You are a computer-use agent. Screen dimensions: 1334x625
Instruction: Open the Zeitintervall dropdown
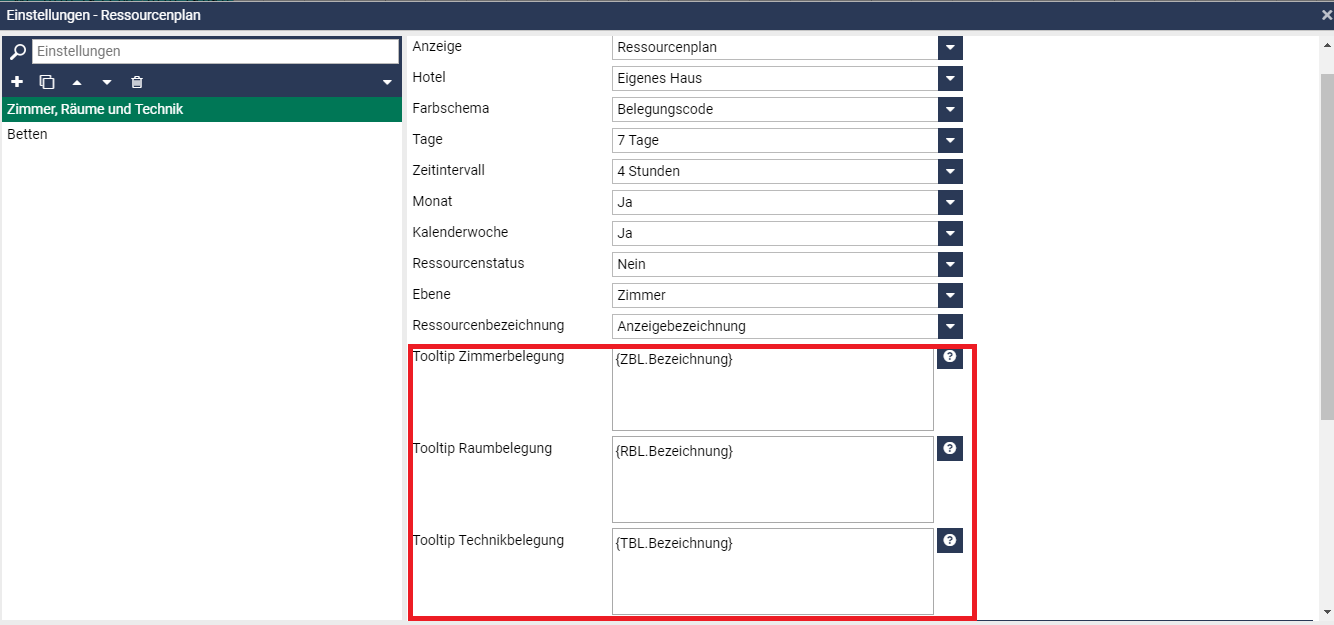pos(950,172)
